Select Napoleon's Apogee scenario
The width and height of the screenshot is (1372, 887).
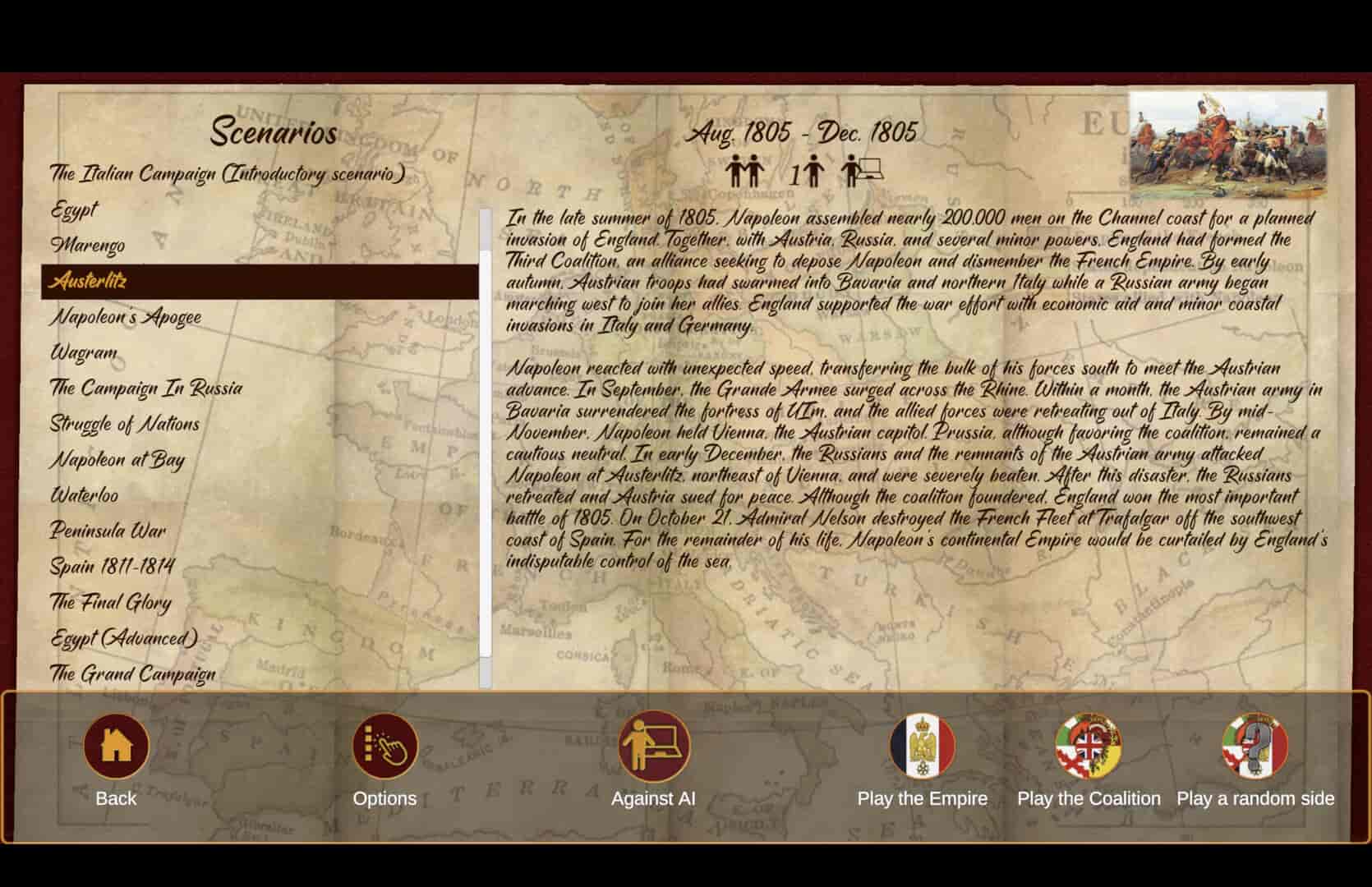tap(126, 317)
